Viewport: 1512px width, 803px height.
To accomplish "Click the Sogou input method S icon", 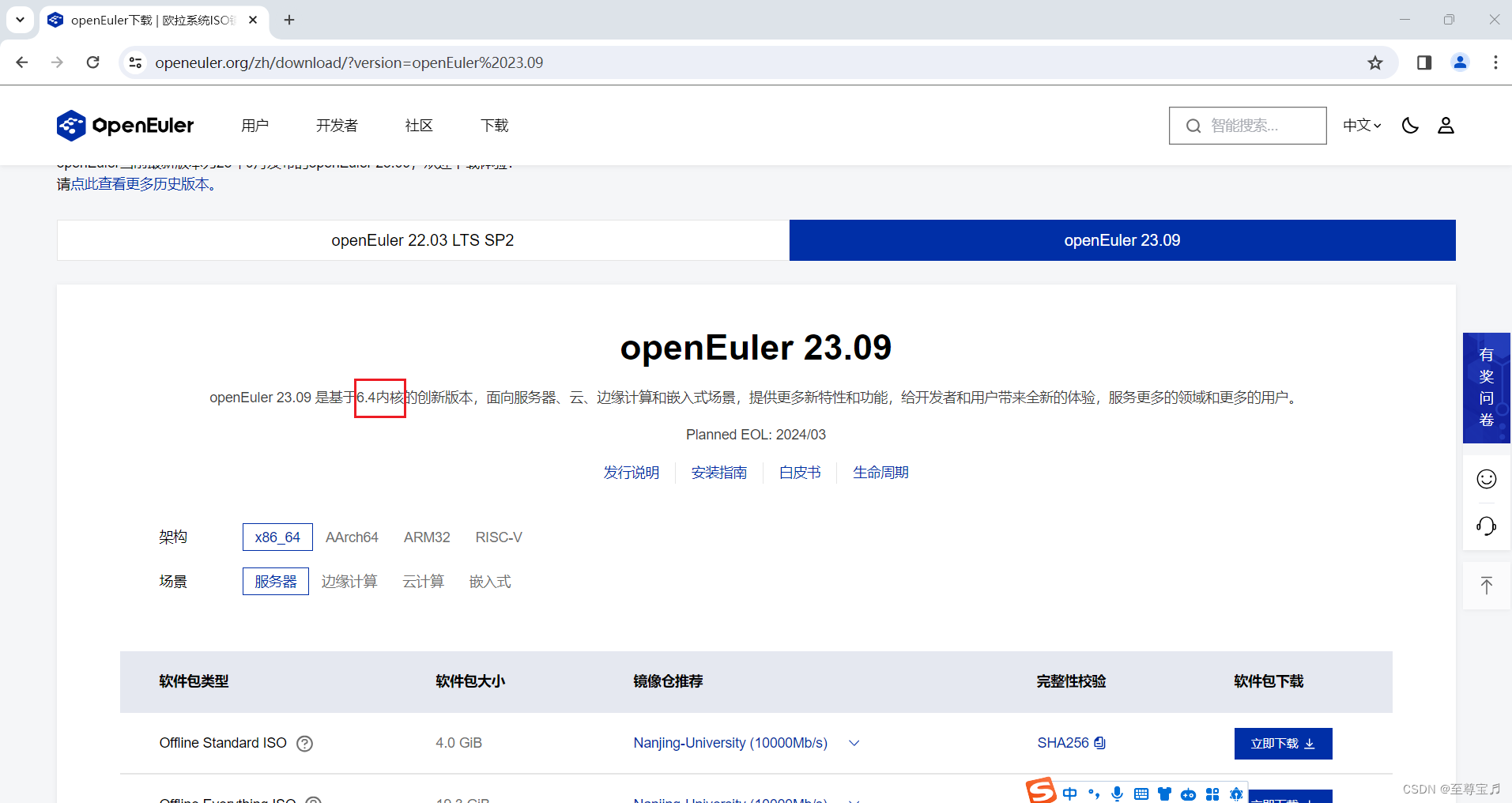I will 1041,791.
